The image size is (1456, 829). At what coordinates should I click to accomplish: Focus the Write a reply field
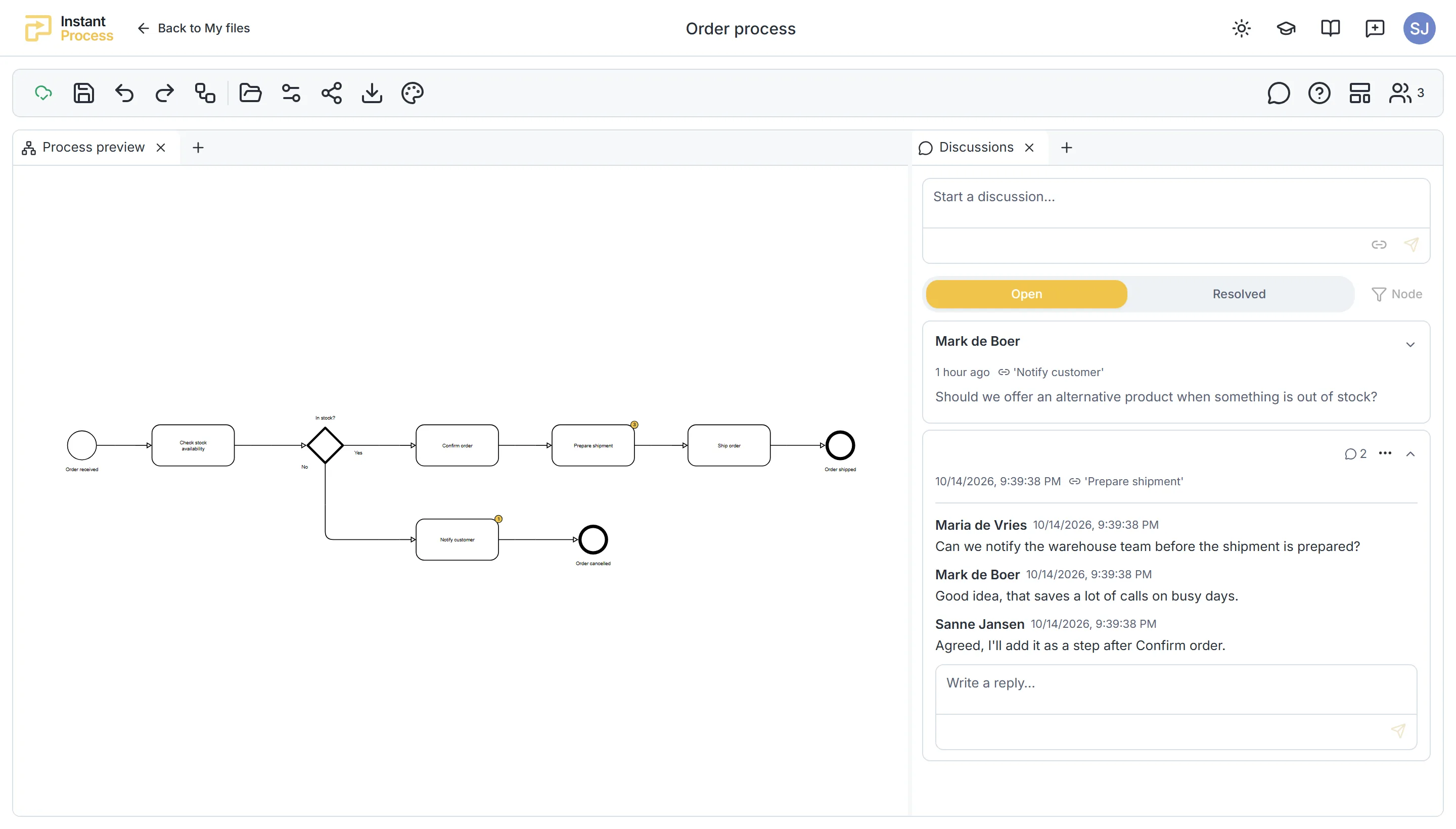click(x=1176, y=689)
